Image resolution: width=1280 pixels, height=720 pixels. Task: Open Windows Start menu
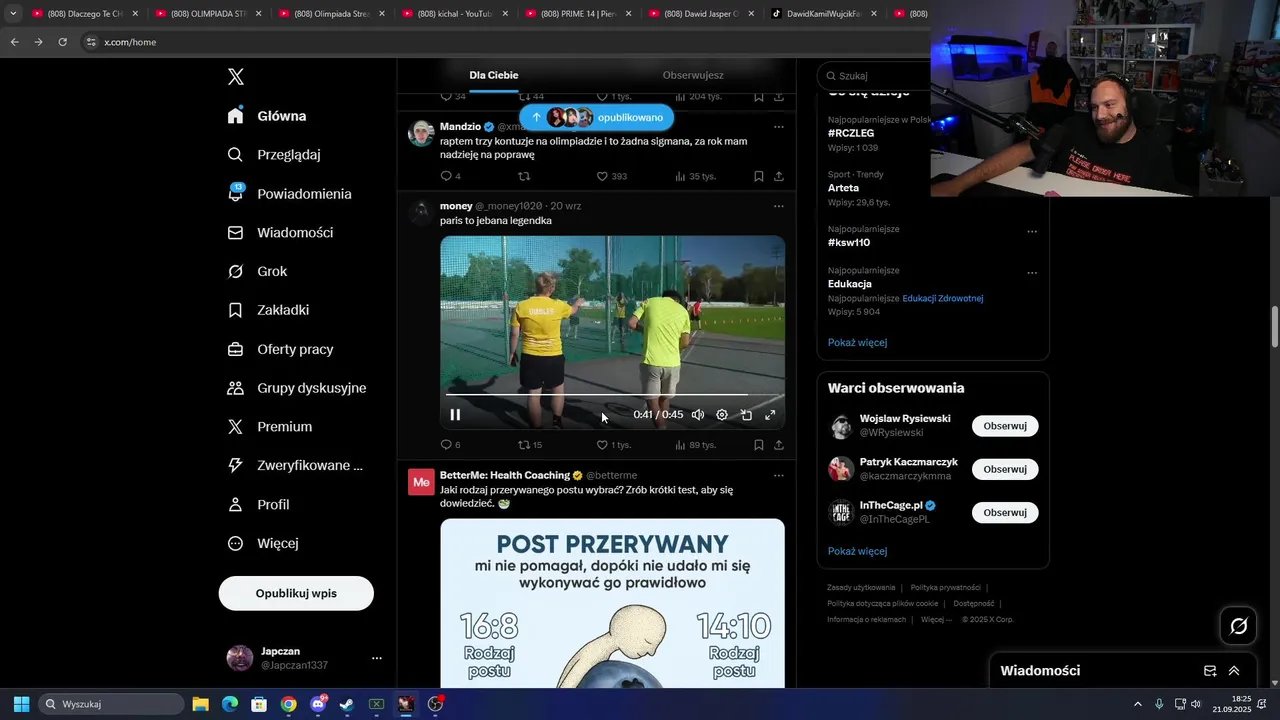tap(21, 704)
